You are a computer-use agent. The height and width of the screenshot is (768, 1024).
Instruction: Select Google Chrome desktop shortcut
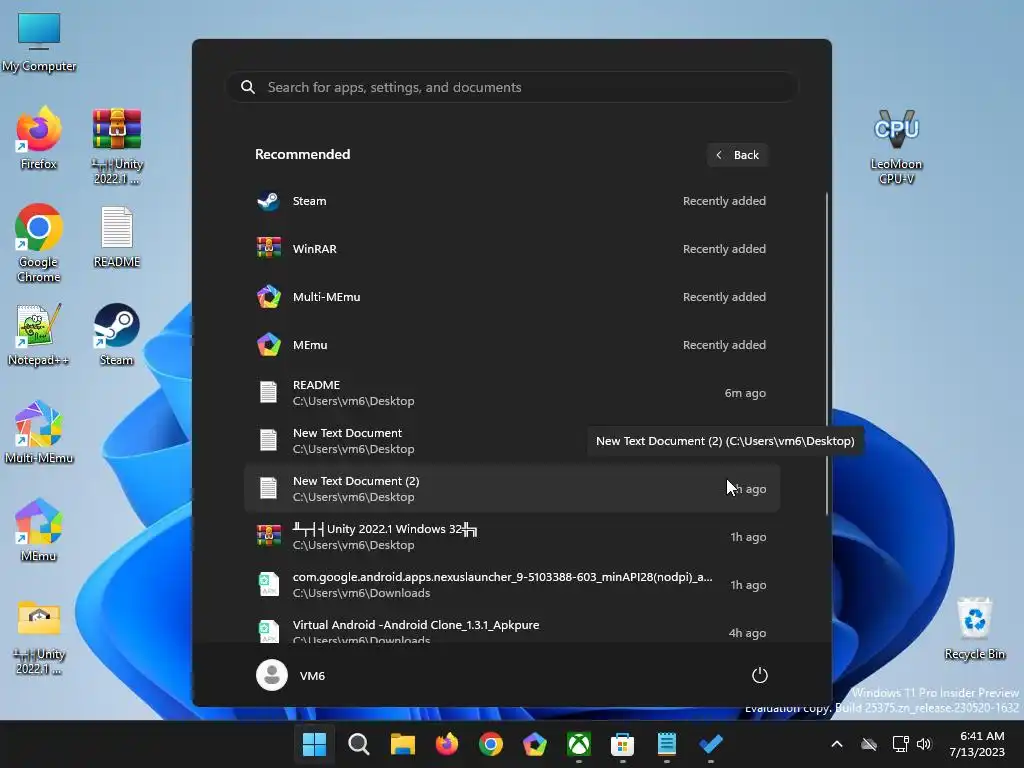pos(39,243)
